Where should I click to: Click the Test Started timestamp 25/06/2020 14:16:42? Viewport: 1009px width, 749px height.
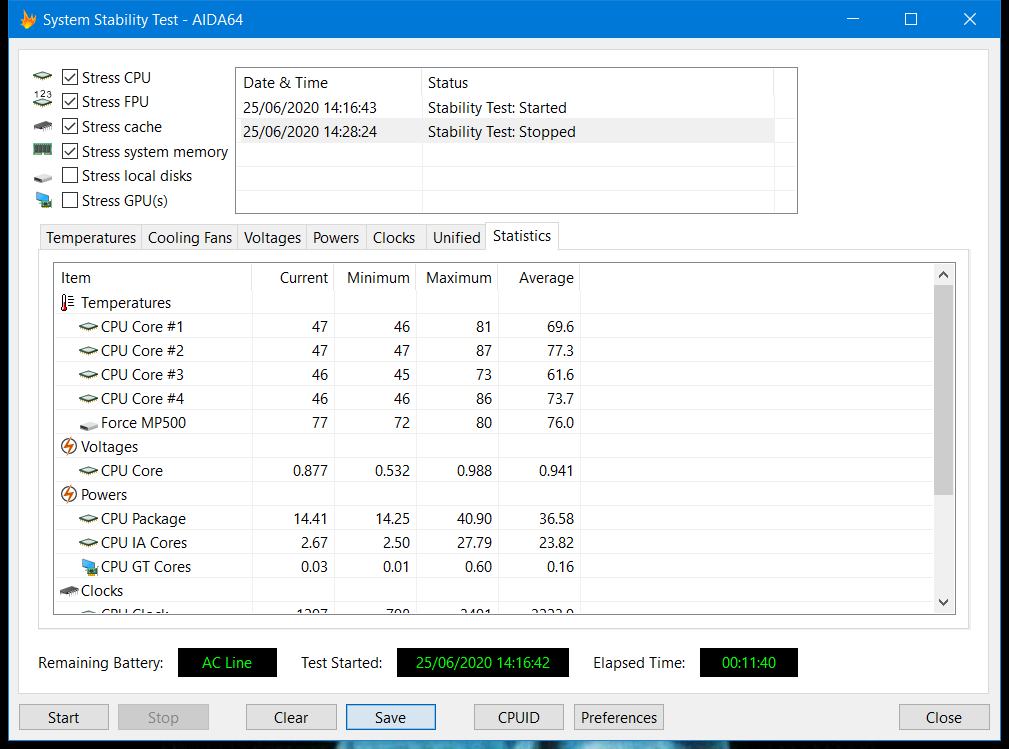click(x=483, y=662)
